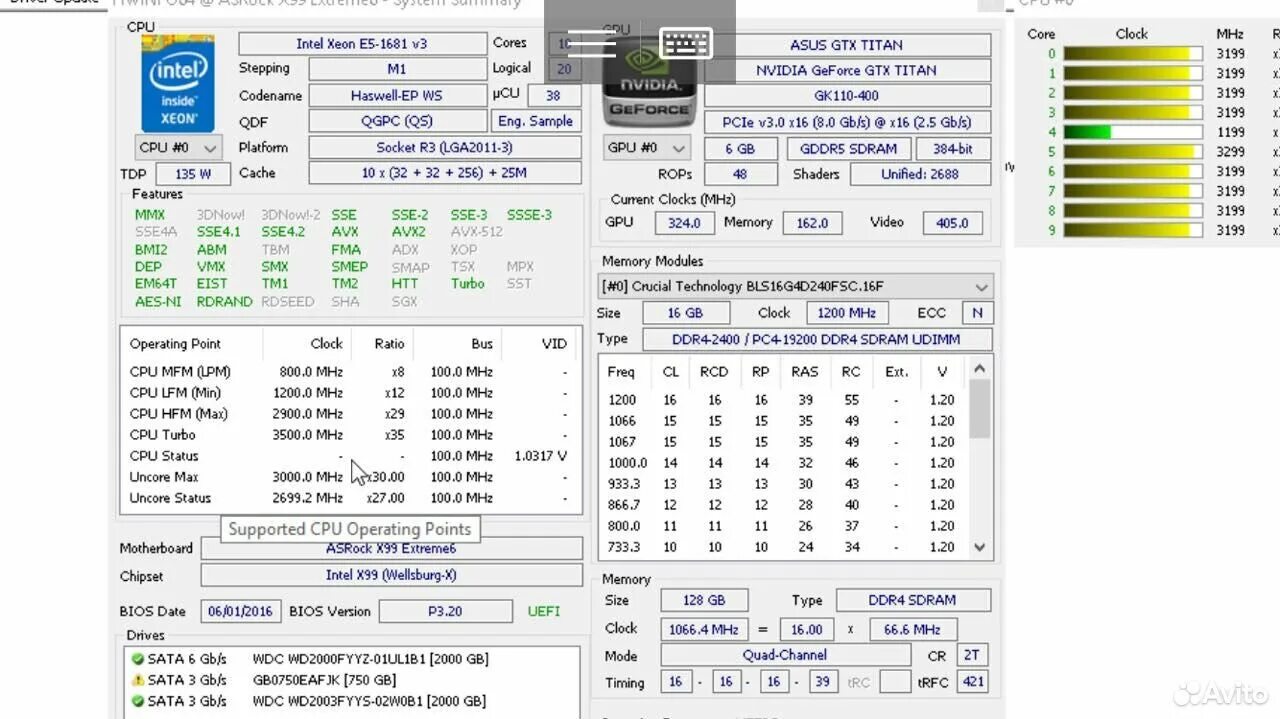This screenshot has width=1280, height=719.
Task: Click the ROPs value 48 field
Action: tap(740, 174)
